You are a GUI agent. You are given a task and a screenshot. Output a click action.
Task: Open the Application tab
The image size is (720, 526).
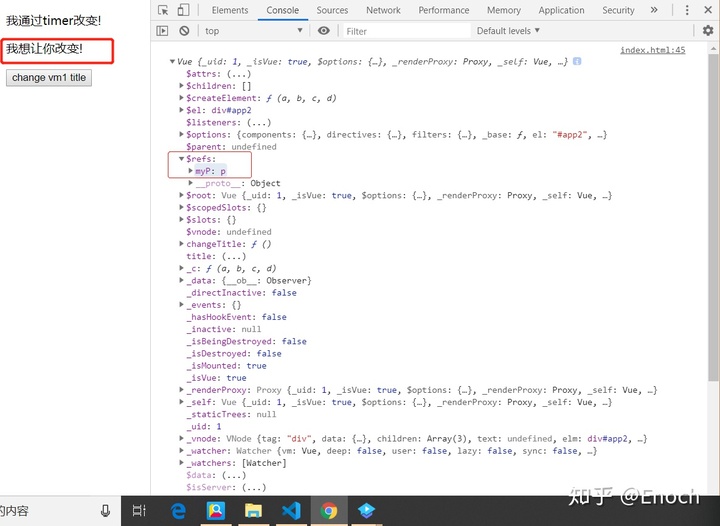pyautogui.click(x=561, y=10)
